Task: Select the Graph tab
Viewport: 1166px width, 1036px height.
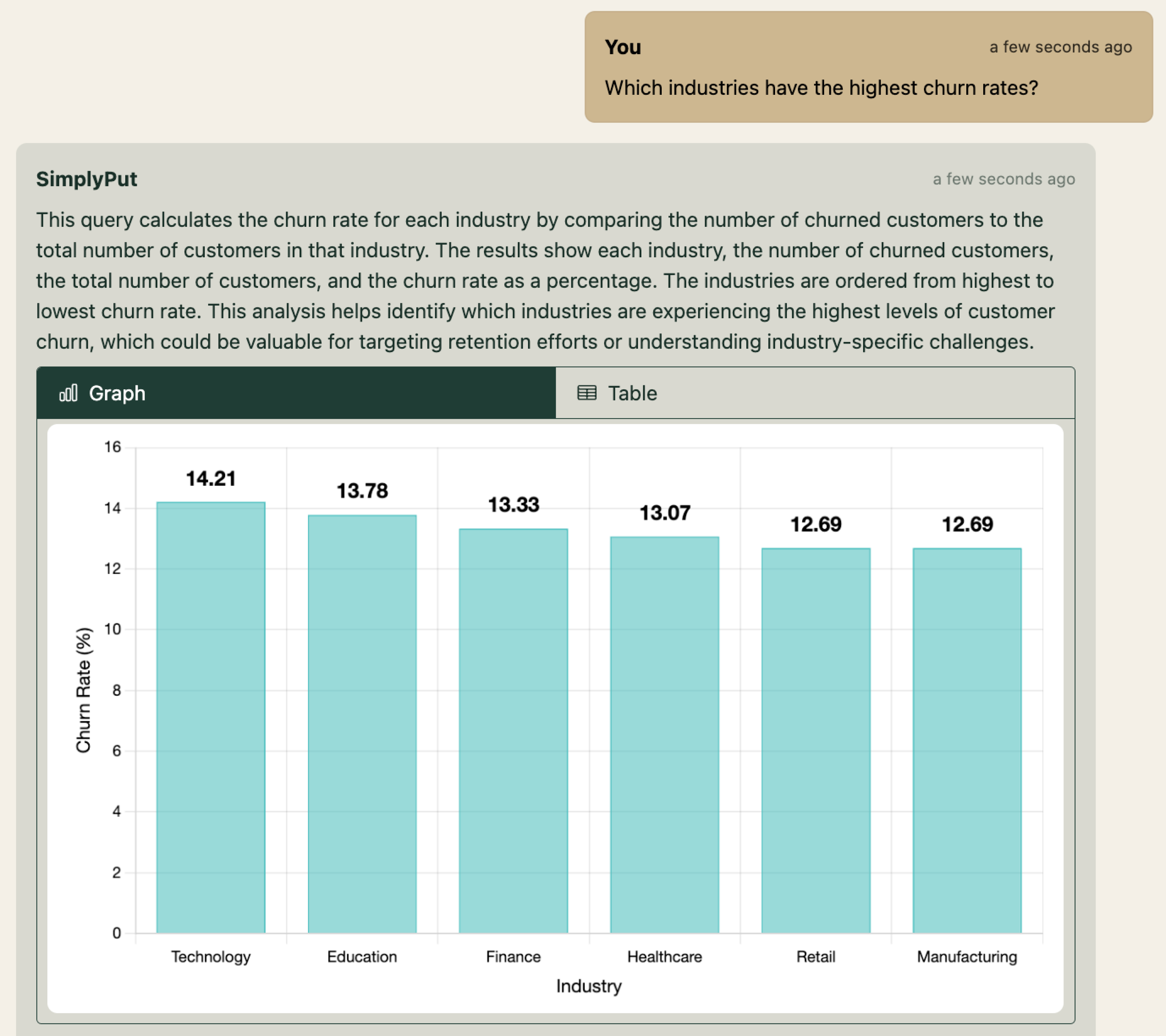Action: click(296, 393)
